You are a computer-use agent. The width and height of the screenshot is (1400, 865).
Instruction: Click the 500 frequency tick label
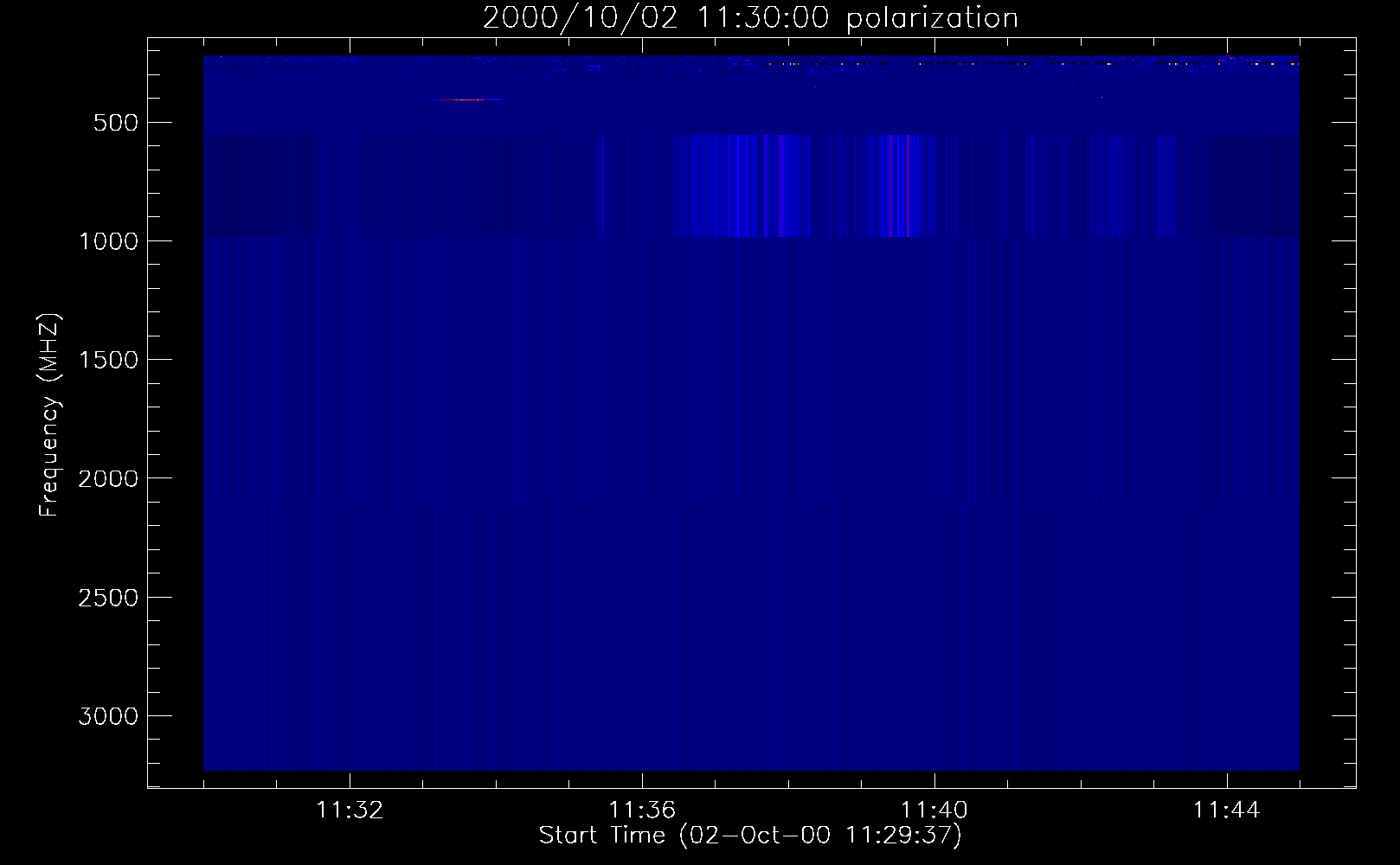[x=115, y=123]
